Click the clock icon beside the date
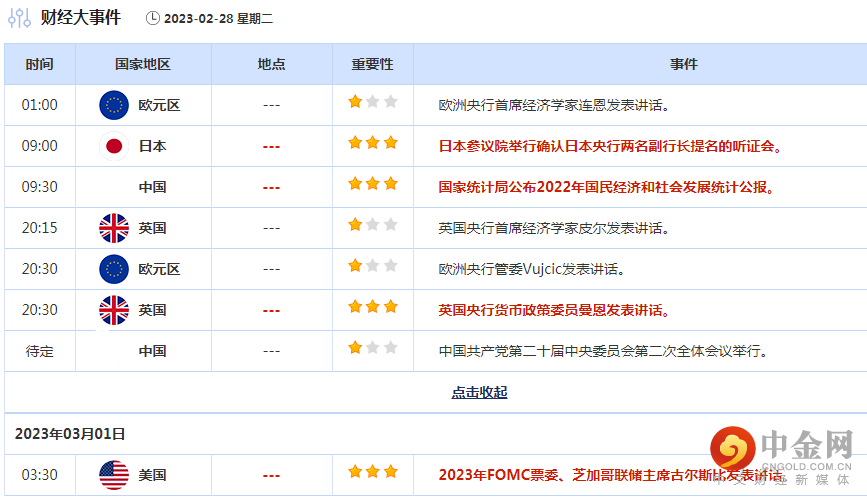Viewport: 867px width, 498px height. 153,18
